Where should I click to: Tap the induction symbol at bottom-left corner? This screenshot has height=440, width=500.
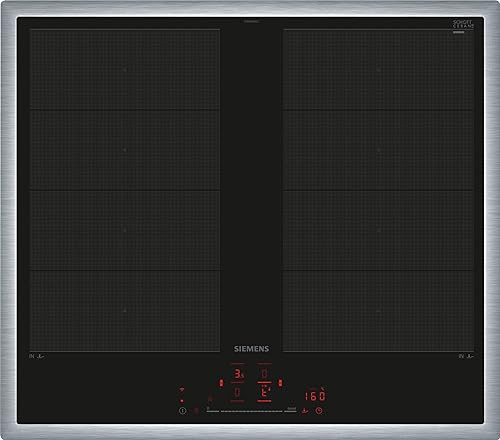(36, 356)
